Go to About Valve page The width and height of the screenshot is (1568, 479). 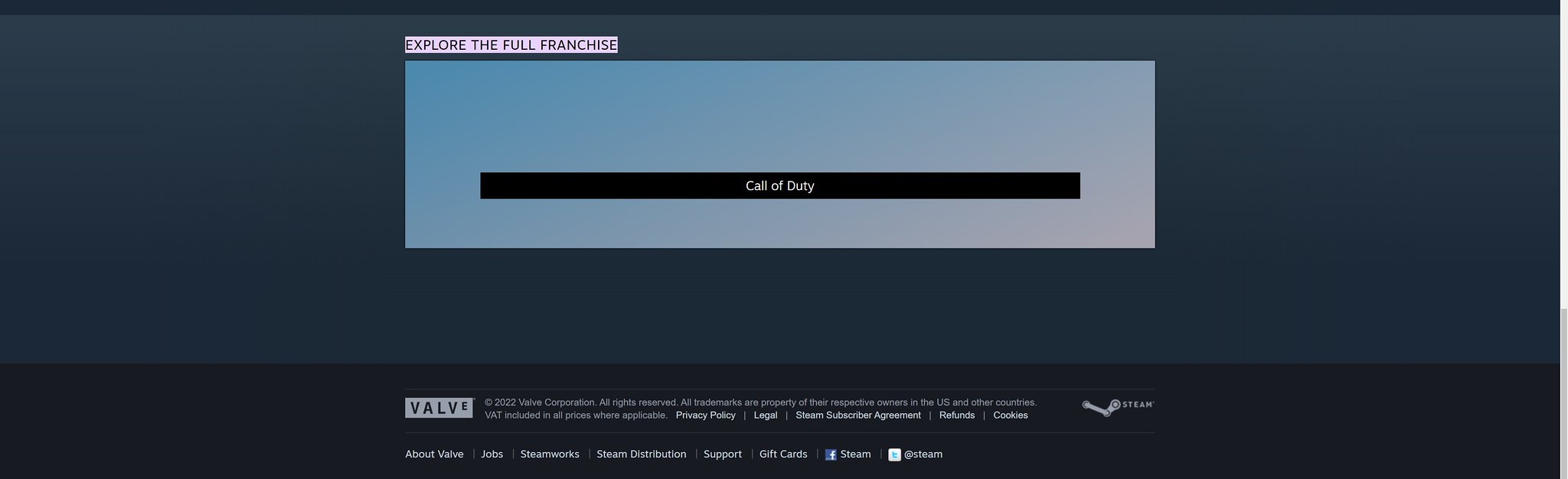434,454
